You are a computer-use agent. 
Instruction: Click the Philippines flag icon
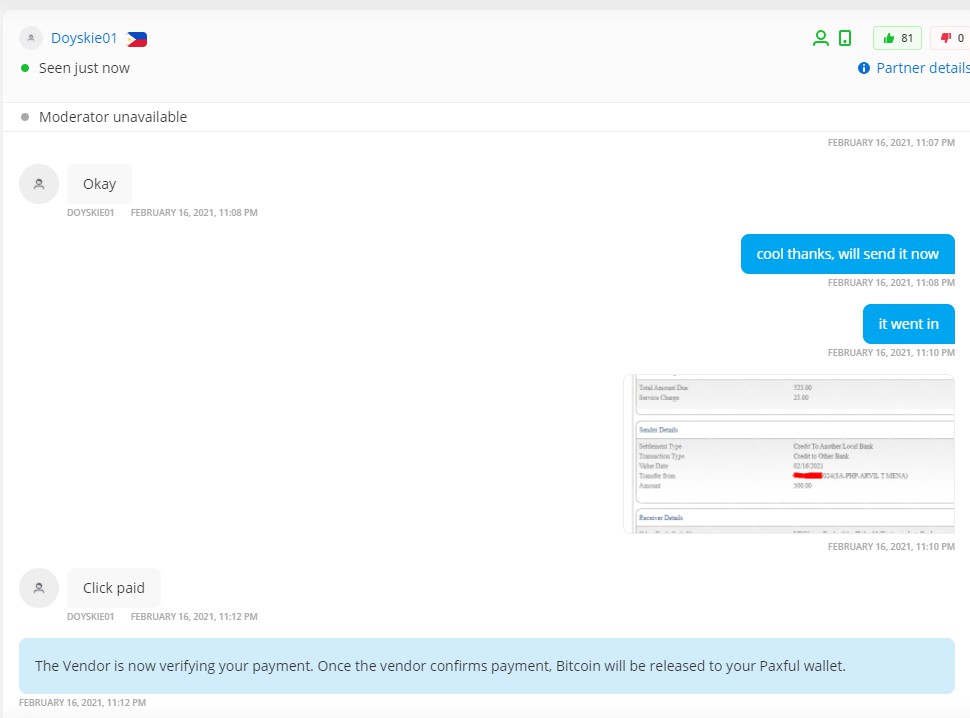[137, 39]
